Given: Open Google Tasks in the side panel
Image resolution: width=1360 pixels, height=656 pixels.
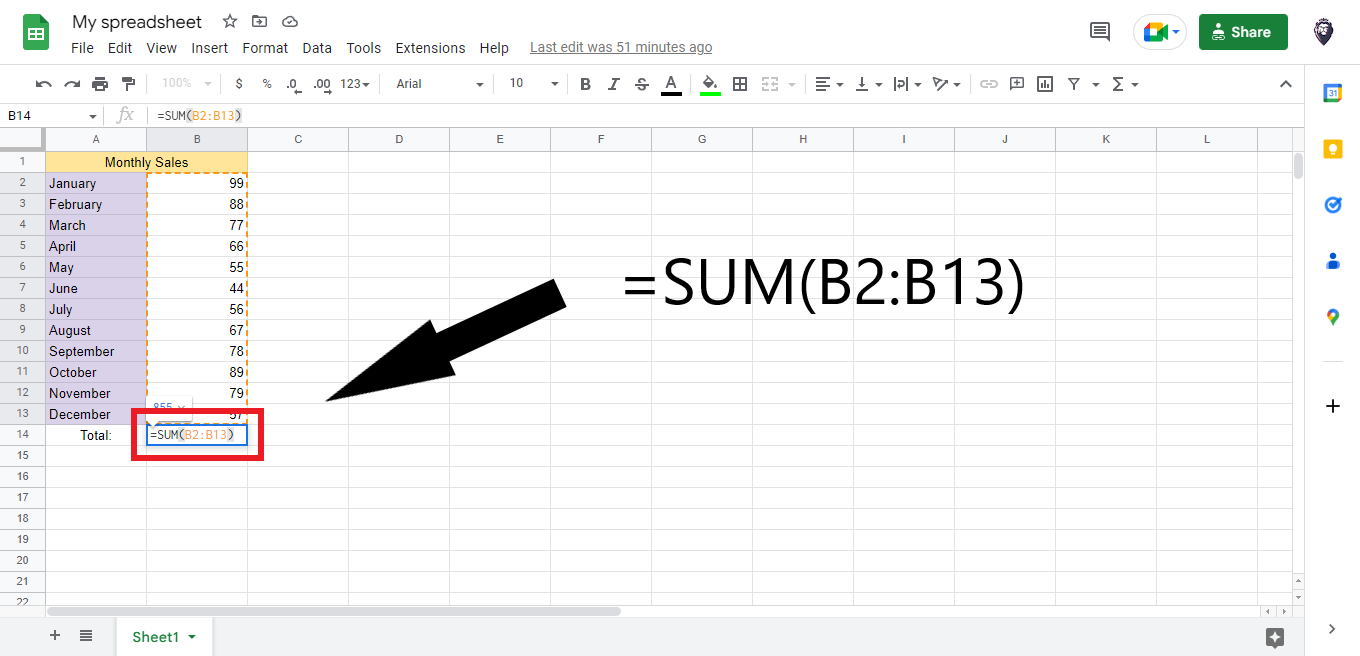Looking at the screenshot, I should pos(1332,205).
